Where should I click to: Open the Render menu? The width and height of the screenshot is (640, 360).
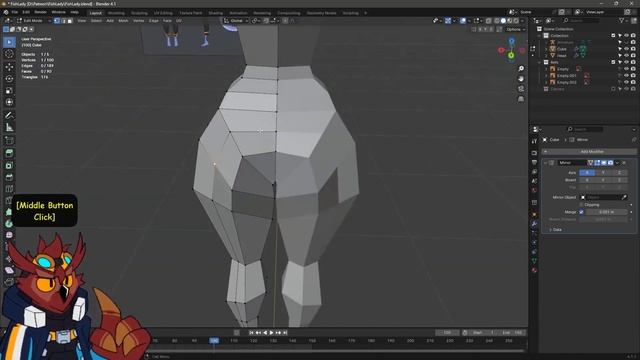tap(40, 12)
